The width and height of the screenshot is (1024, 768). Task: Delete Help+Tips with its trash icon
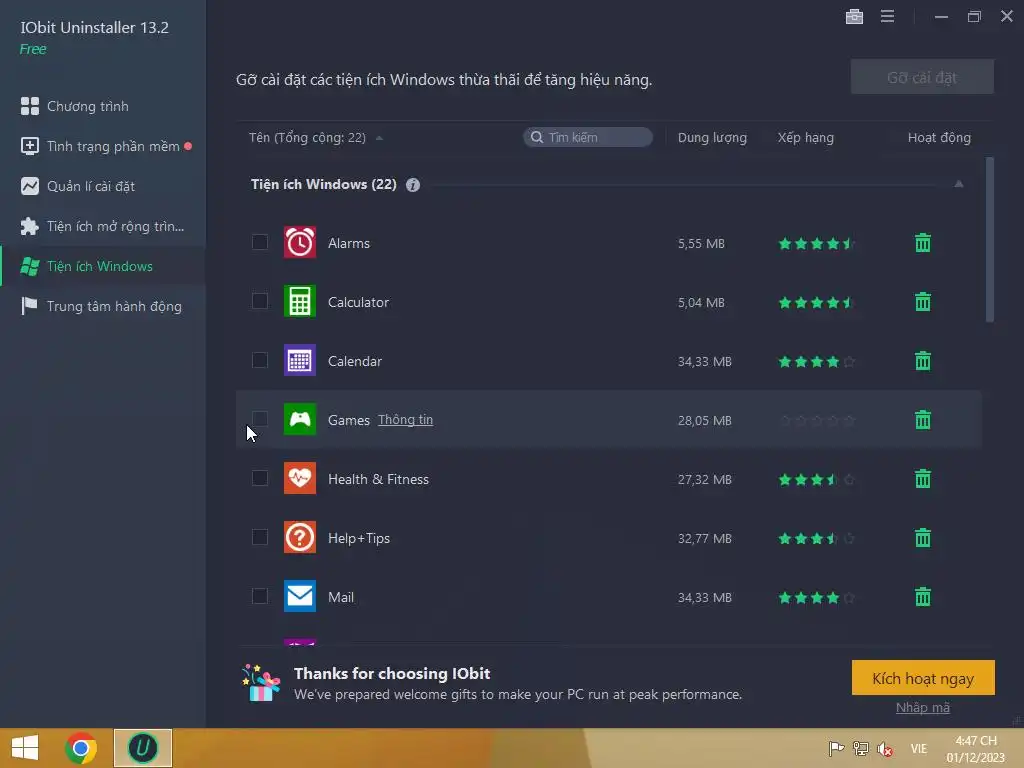point(923,537)
